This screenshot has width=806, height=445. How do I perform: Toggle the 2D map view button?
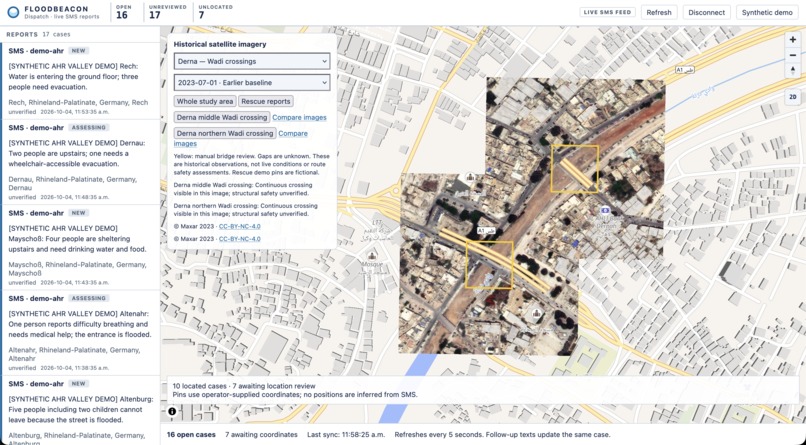pos(793,97)
